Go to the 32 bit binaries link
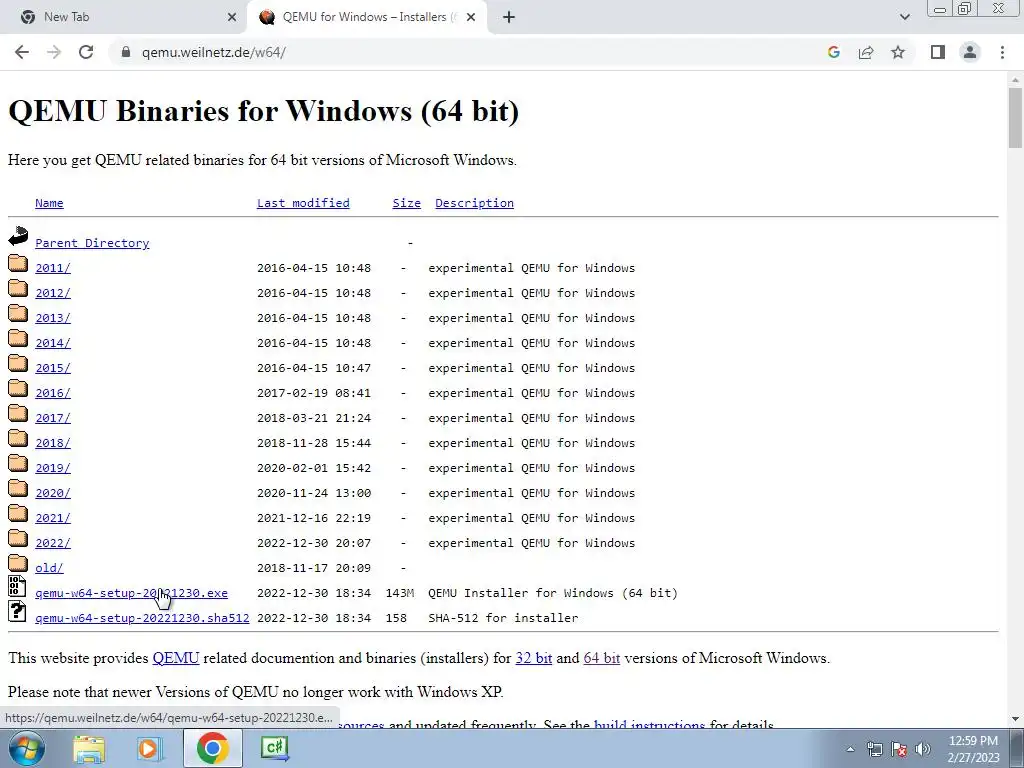This screenshot has height=768, width=1024. click(x=534, y=658)
